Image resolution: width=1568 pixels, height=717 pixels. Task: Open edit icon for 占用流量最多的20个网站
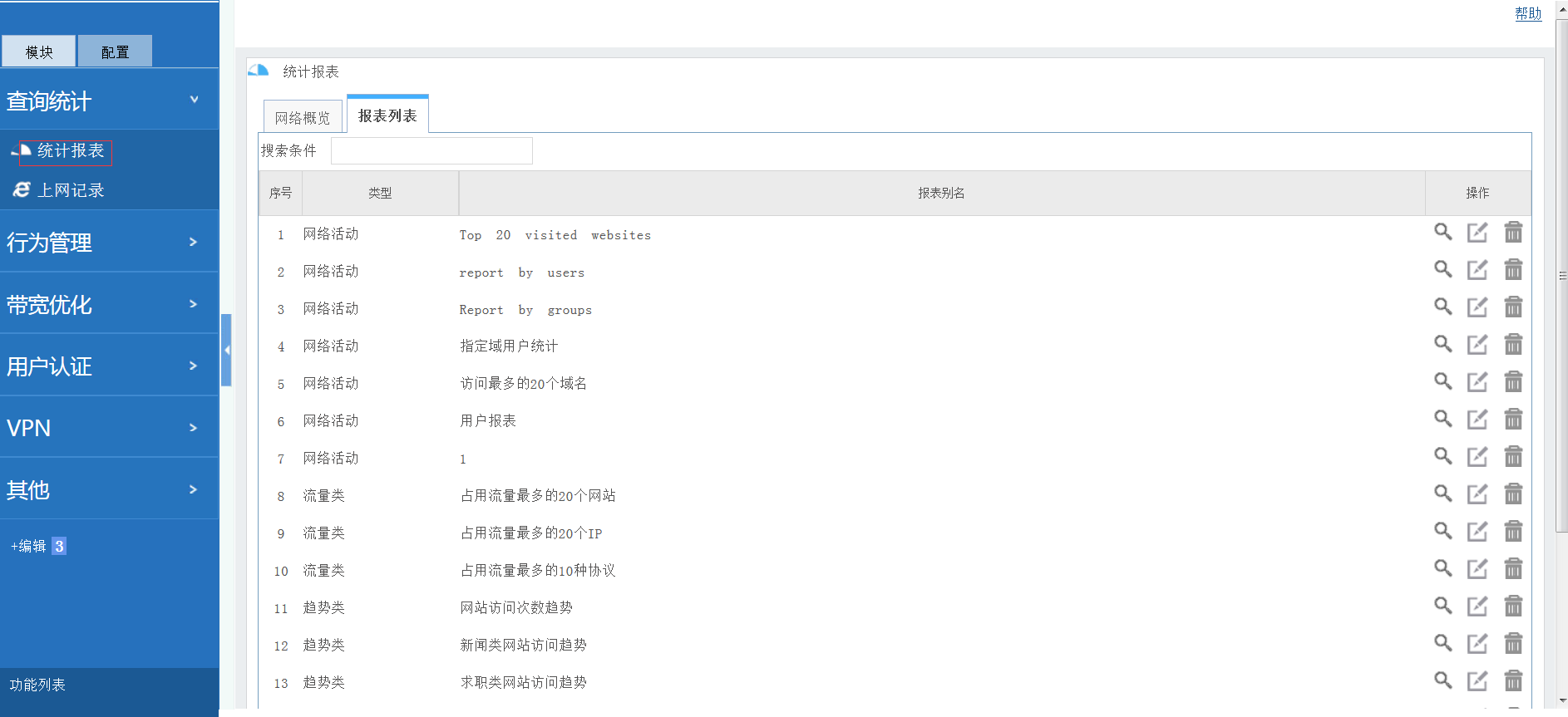point(1477,494)
